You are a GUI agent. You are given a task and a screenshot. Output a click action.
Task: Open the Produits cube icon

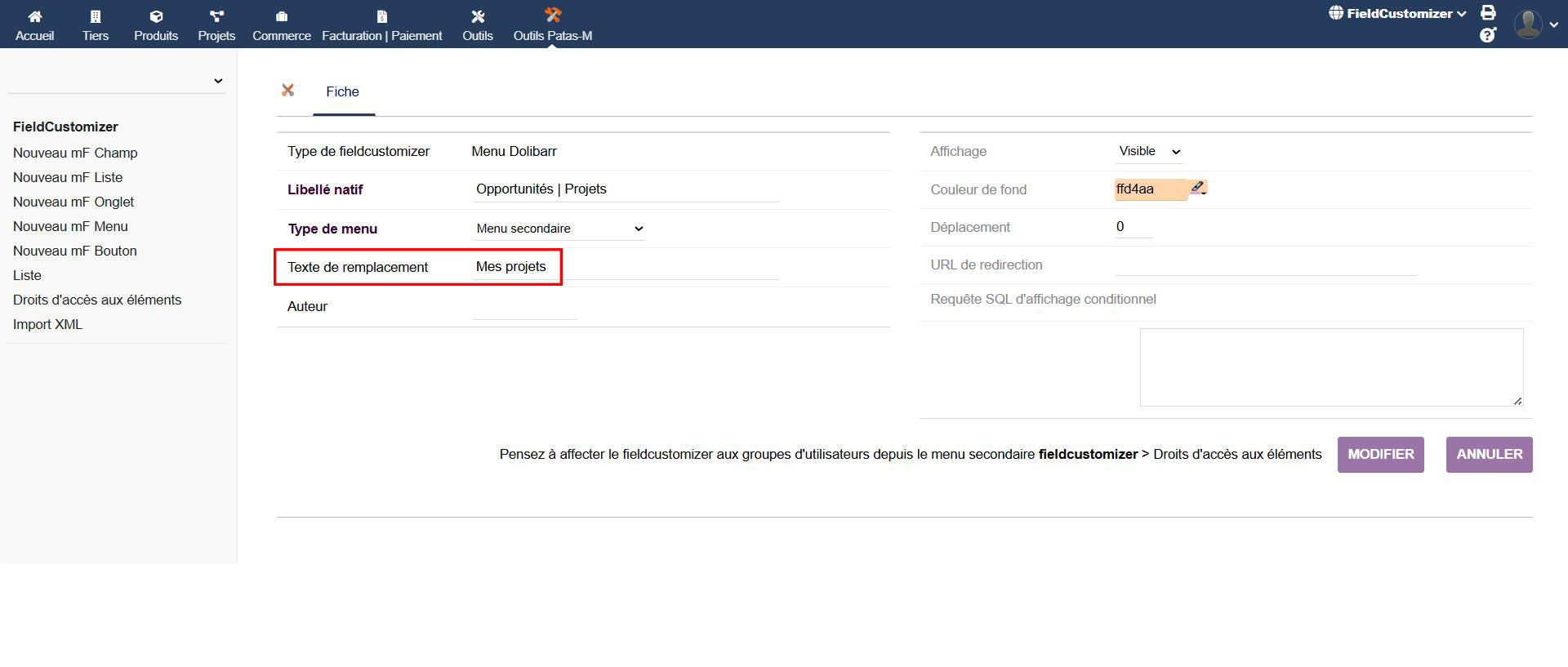pyautogui.click(x=156, y=16)
